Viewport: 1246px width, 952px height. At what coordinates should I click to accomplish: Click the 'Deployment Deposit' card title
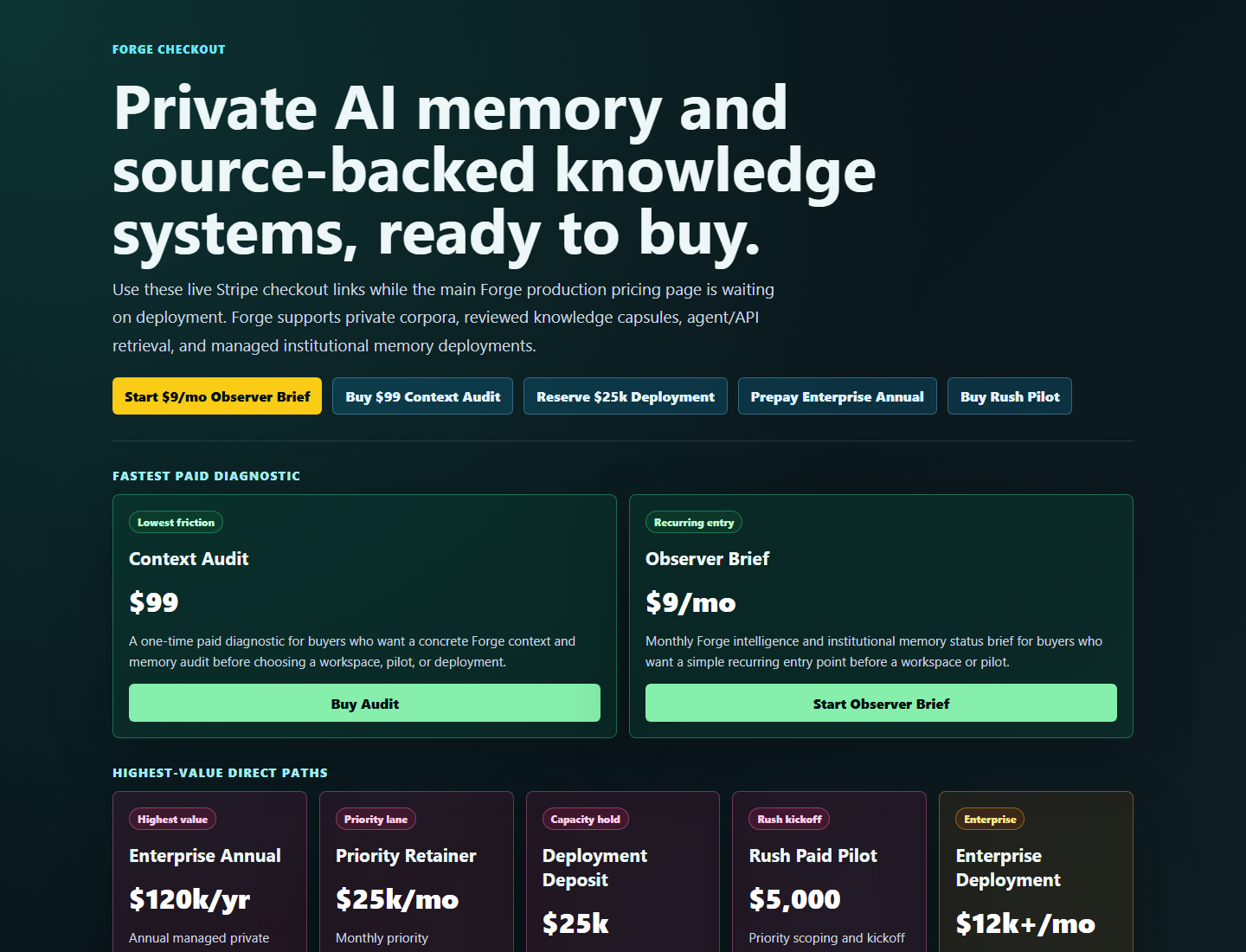coord(594,868)
